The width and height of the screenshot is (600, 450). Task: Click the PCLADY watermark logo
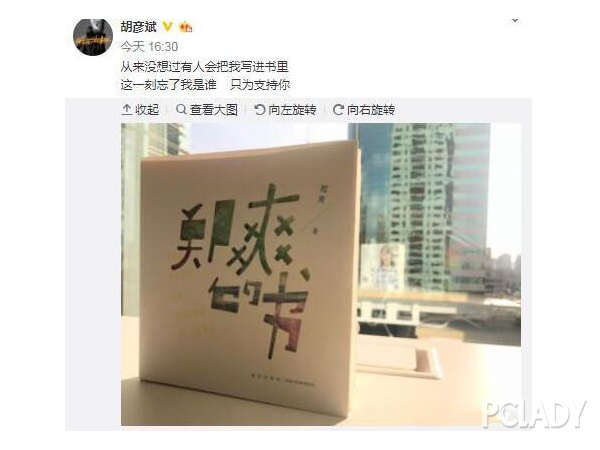[x=535, y=414]
